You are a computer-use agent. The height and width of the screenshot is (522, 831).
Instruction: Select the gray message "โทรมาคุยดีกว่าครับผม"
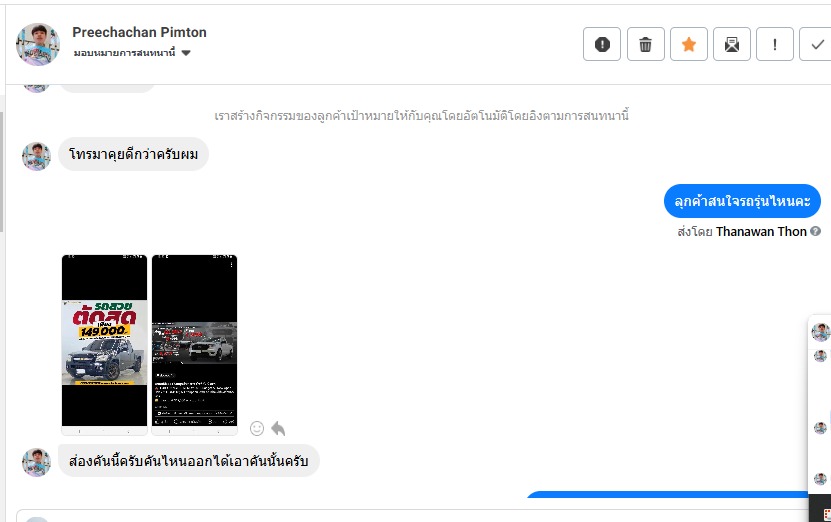[x=134, y=154]
